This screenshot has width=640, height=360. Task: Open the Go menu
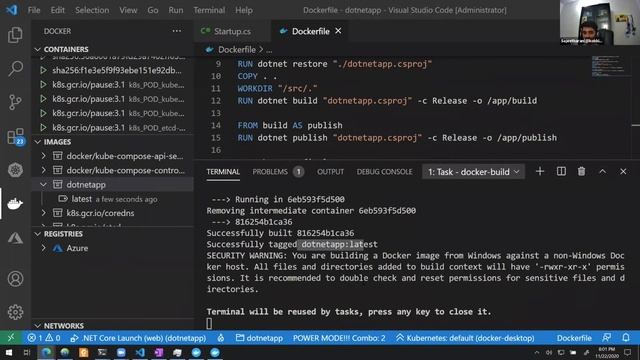click(153, 10)
